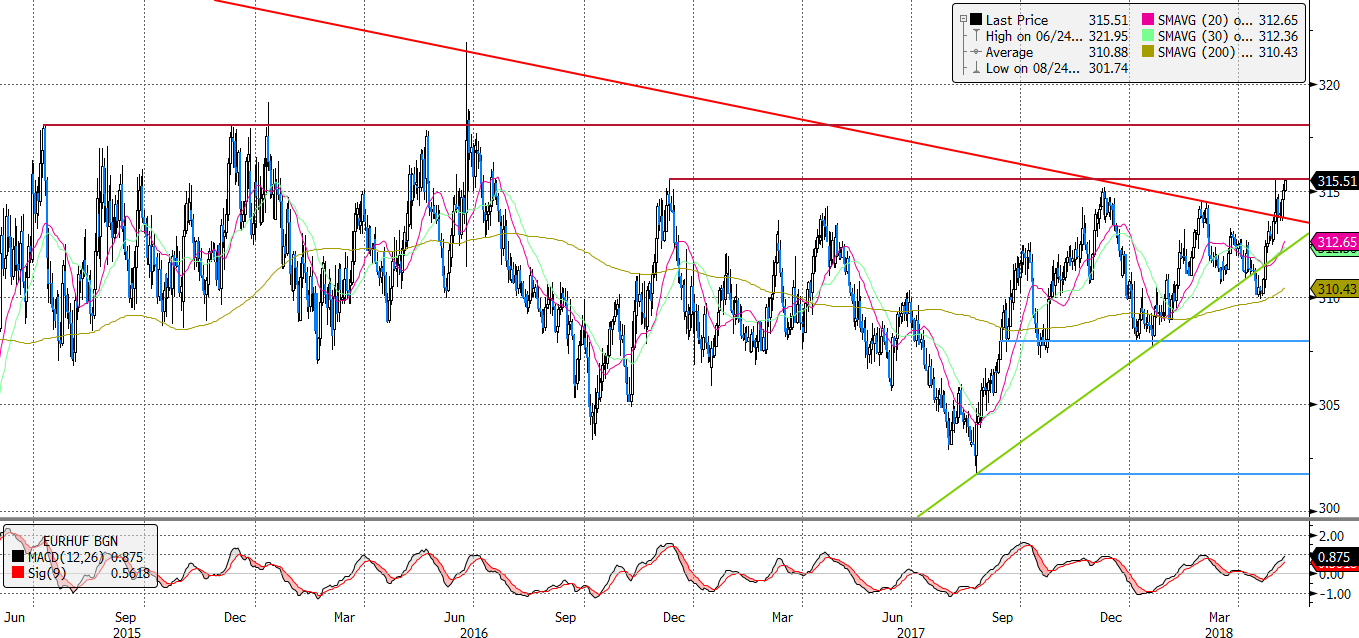Collapse the Last Price legend tree
The height and width of the screenshot is (638, 1359).
[961, 19]
